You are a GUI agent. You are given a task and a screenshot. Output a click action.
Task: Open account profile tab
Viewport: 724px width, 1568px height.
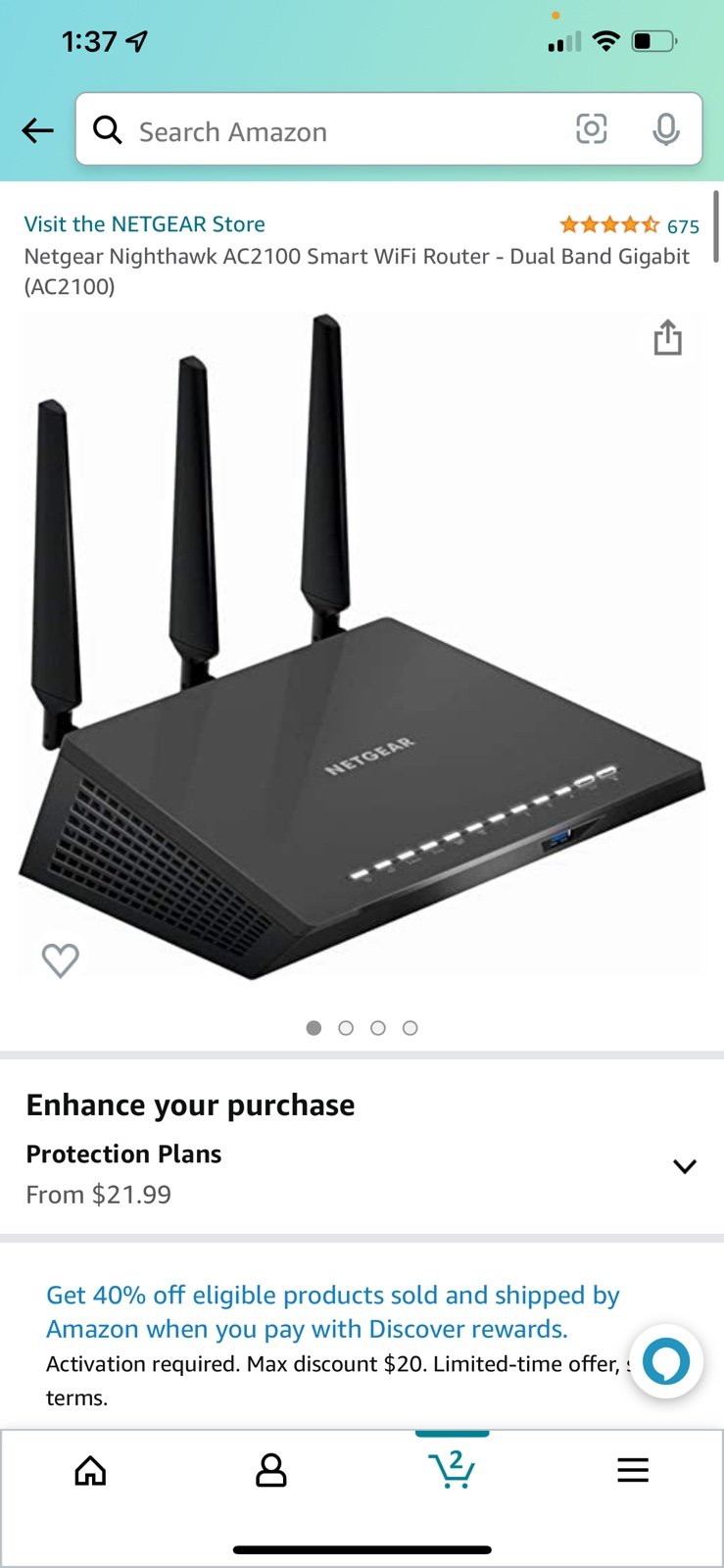271,1470
